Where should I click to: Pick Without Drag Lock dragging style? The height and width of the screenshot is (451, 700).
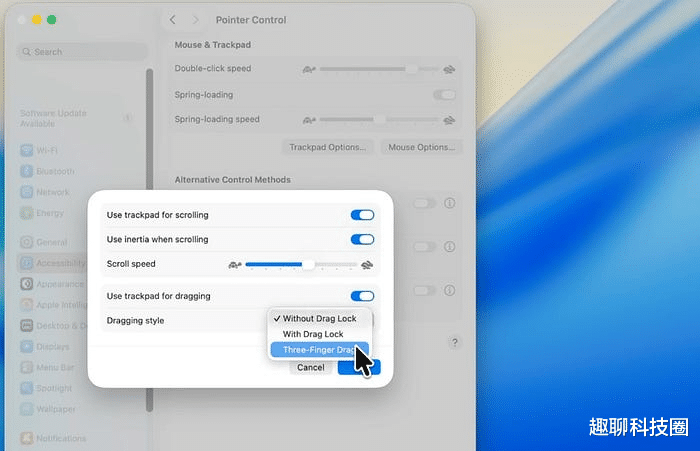pos(319,318)
